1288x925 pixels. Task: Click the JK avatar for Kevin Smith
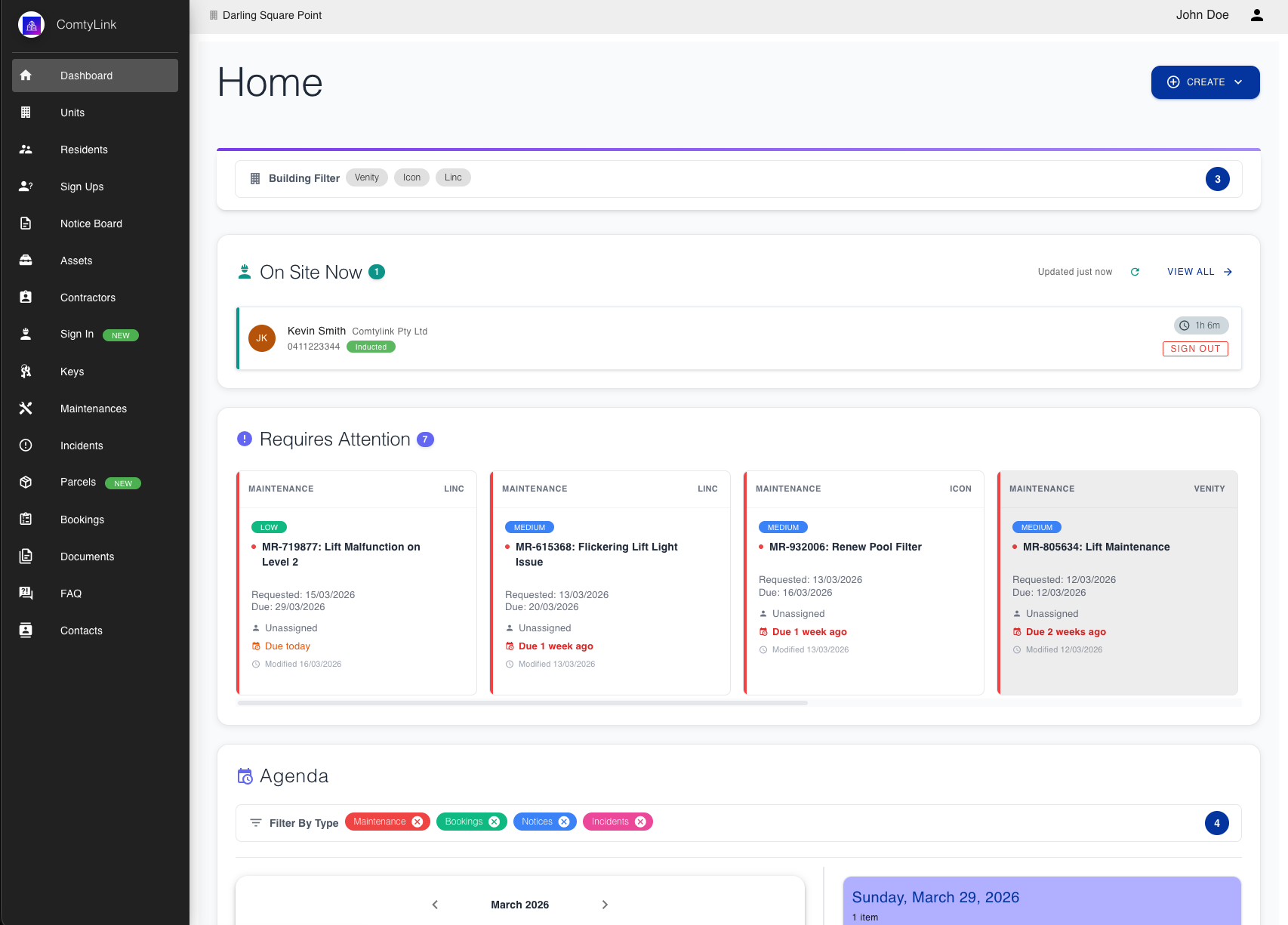(262, 338)
